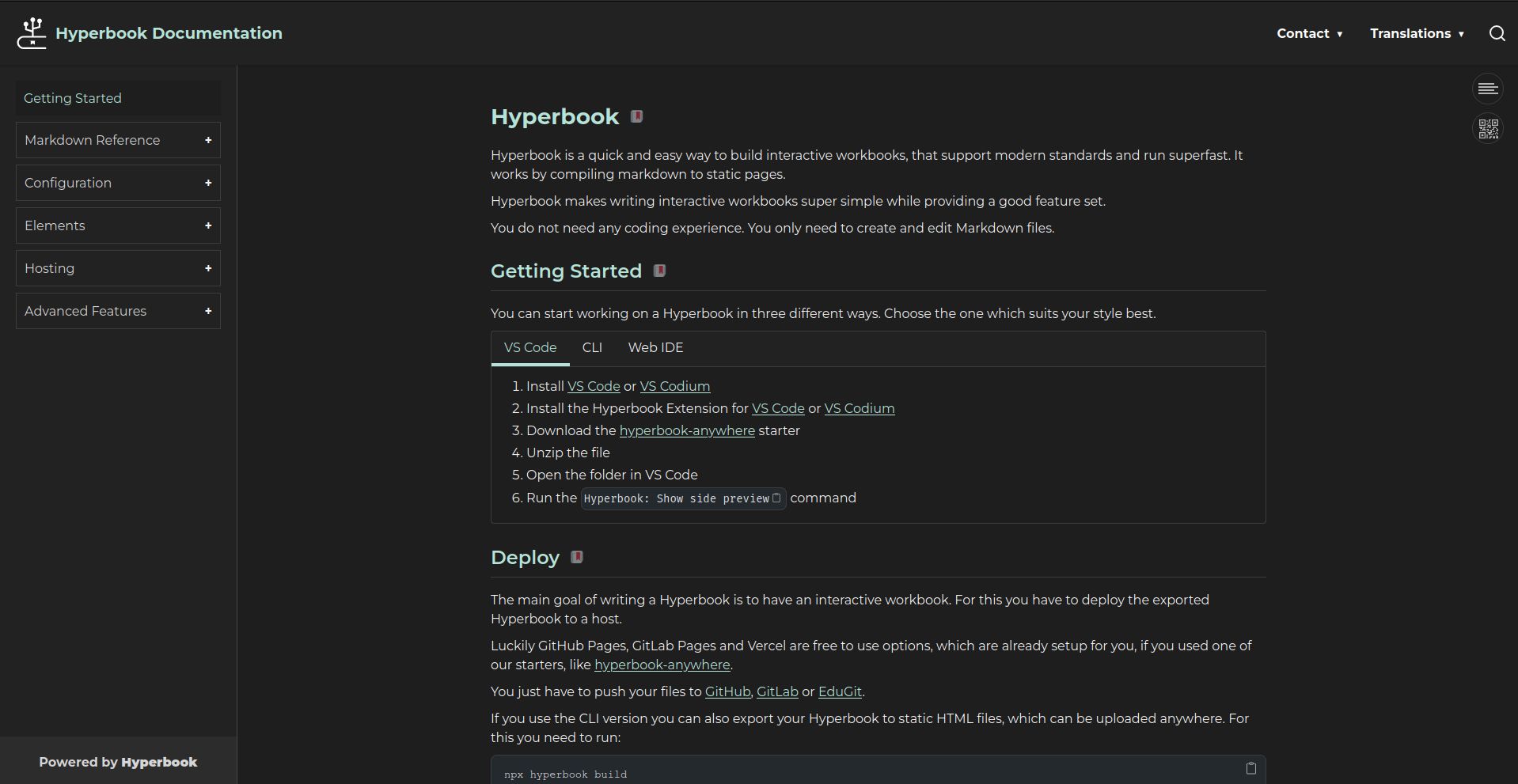Click the bookmark icon next to Deploy
Image resolution: width=1518 pixels, height=784 pixels.
click(x=575, y=557)
